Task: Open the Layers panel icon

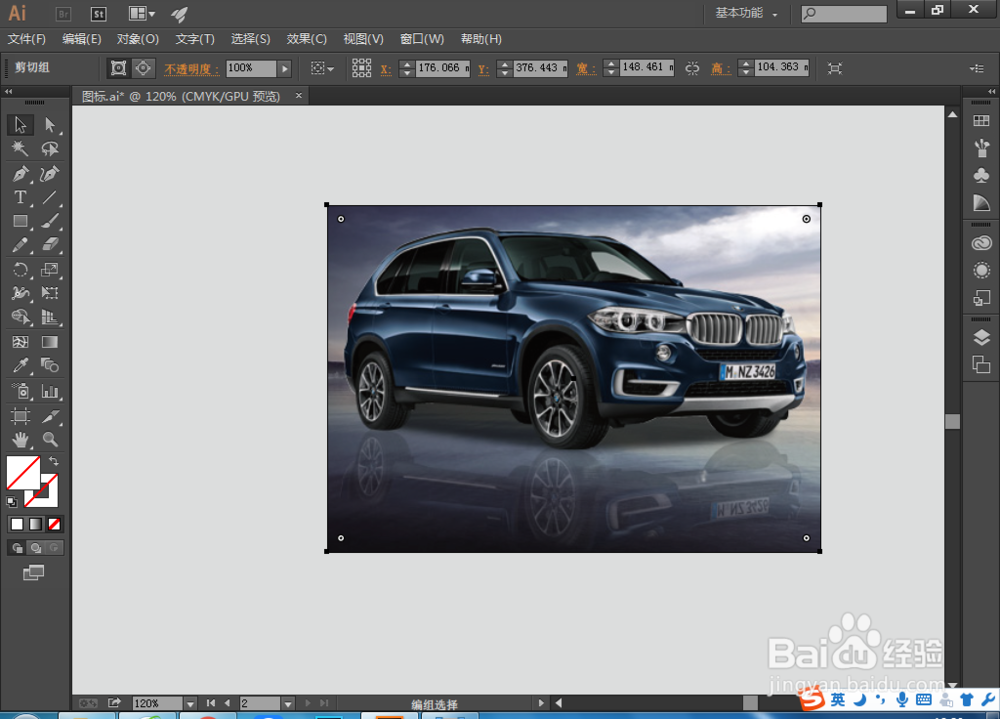Action: 981,337
